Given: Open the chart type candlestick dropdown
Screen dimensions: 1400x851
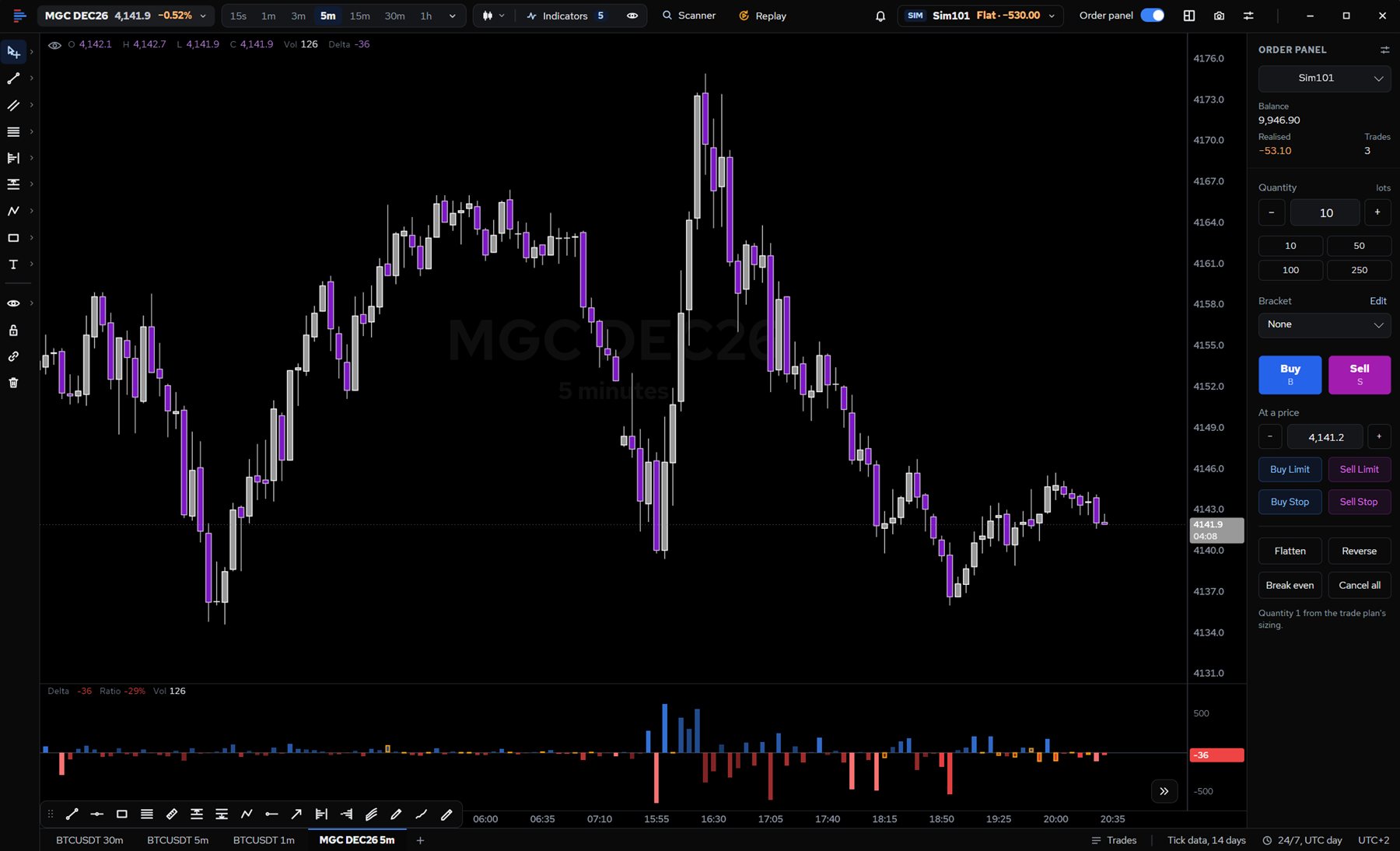Looking at the screenshot, I should 493,16.
